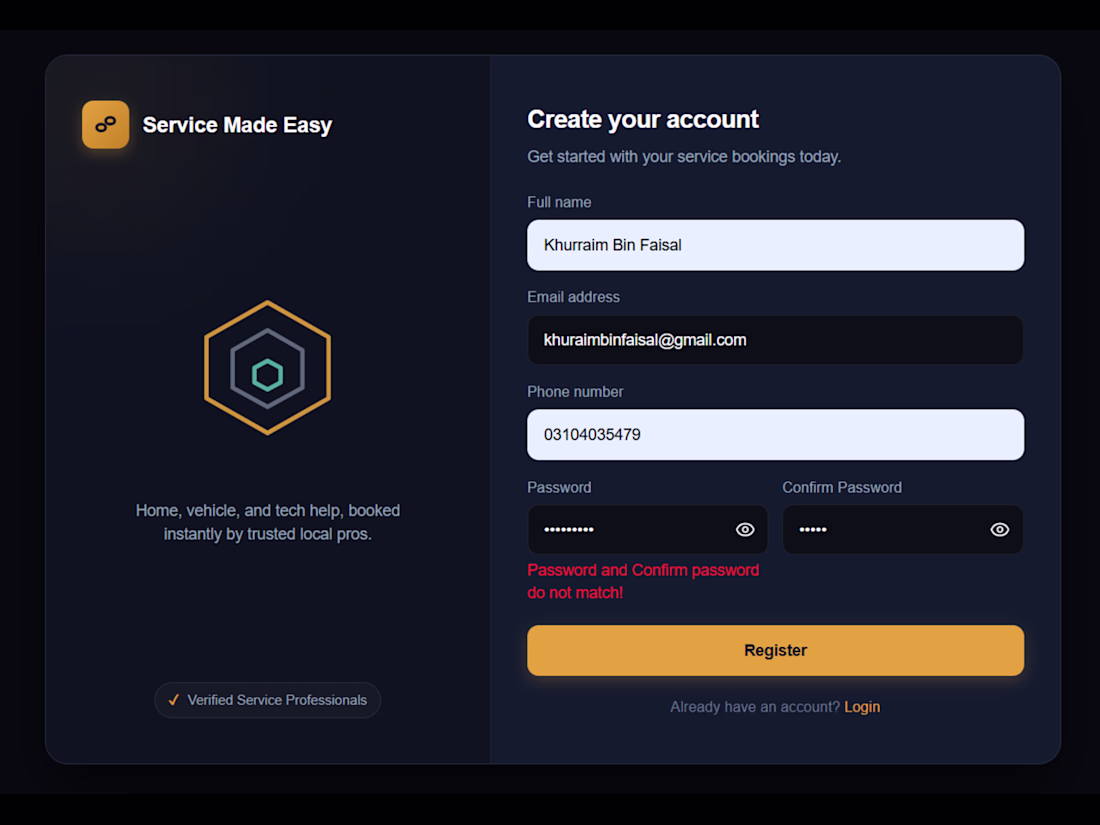Click the Create your account heading
Image resolution: width=1100 pixels, height=825 pixels.
coord(643,119)
